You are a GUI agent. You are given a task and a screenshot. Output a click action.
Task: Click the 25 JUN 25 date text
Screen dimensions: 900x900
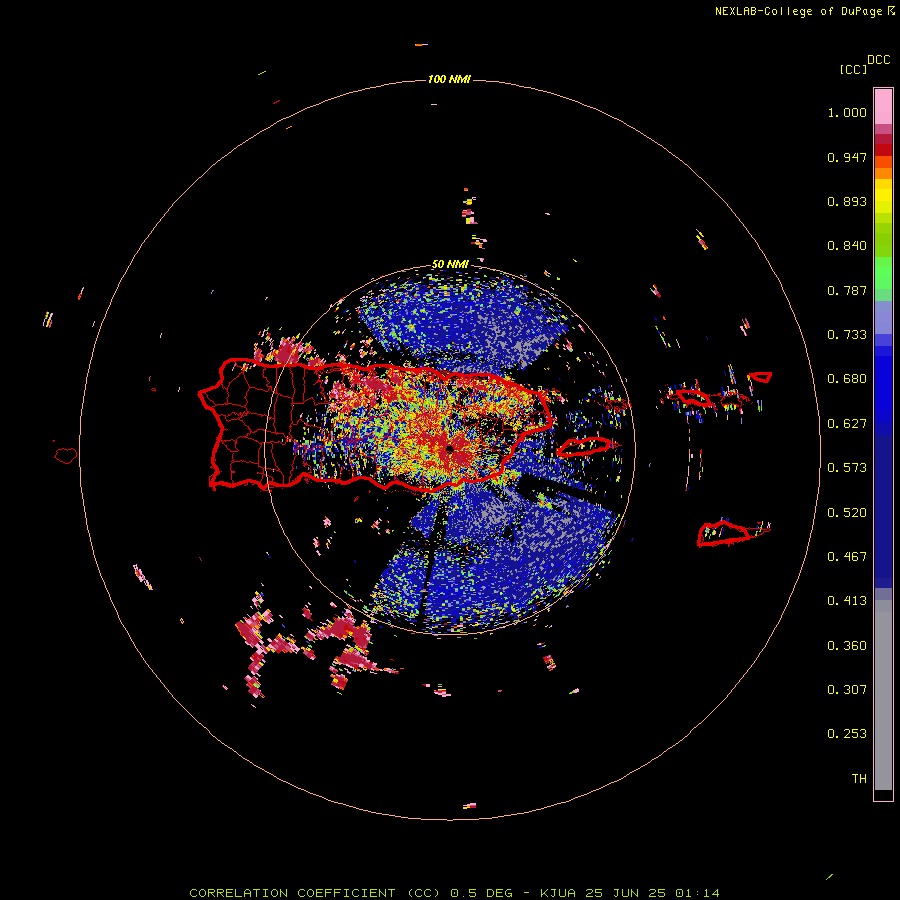(626, 893)
